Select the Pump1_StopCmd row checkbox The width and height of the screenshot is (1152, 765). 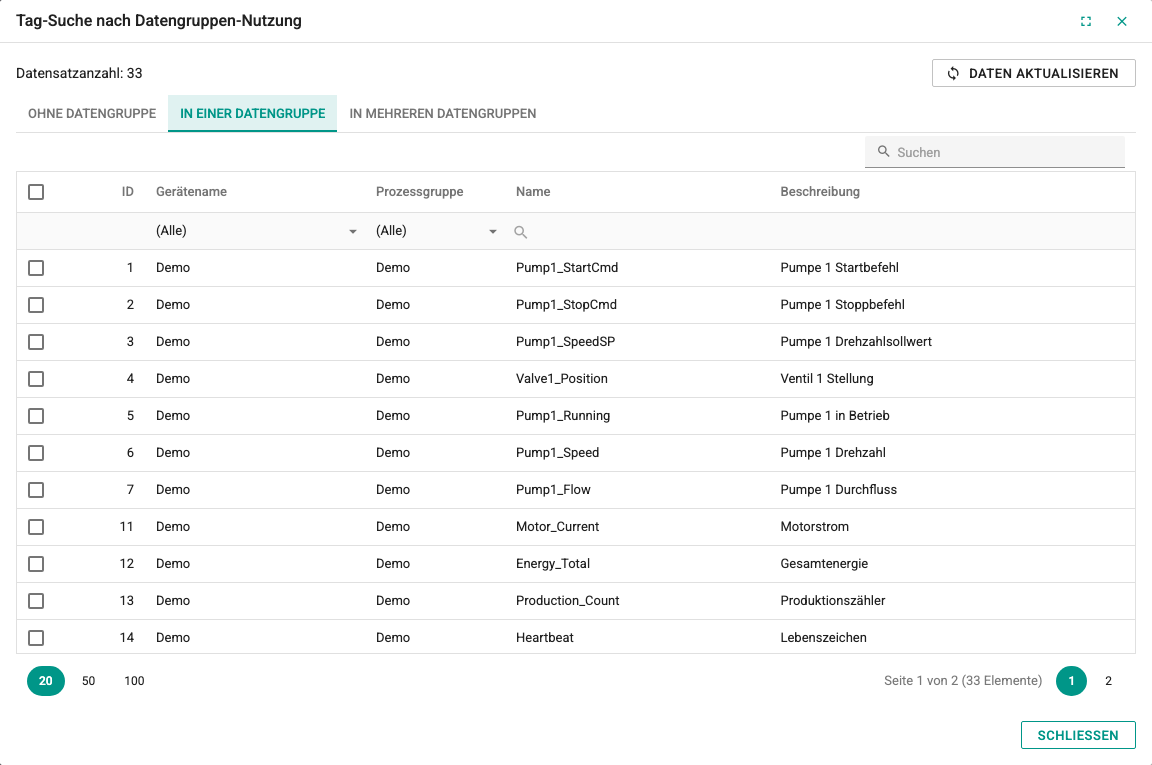[x=36, y=305]
